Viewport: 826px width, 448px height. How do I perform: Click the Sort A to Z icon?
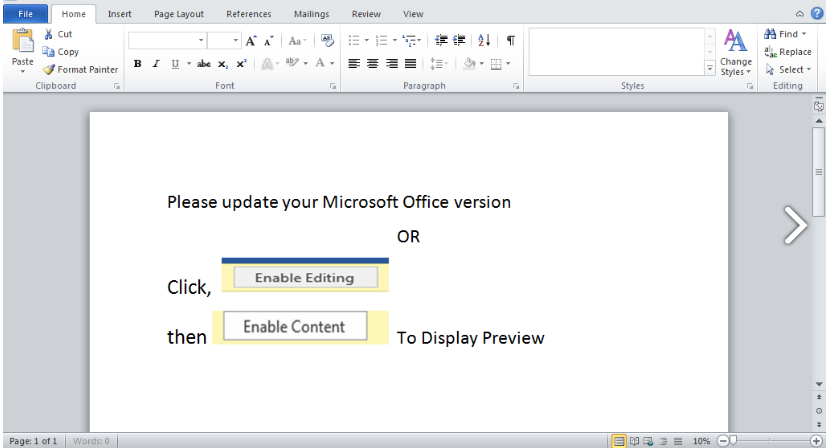484,40
